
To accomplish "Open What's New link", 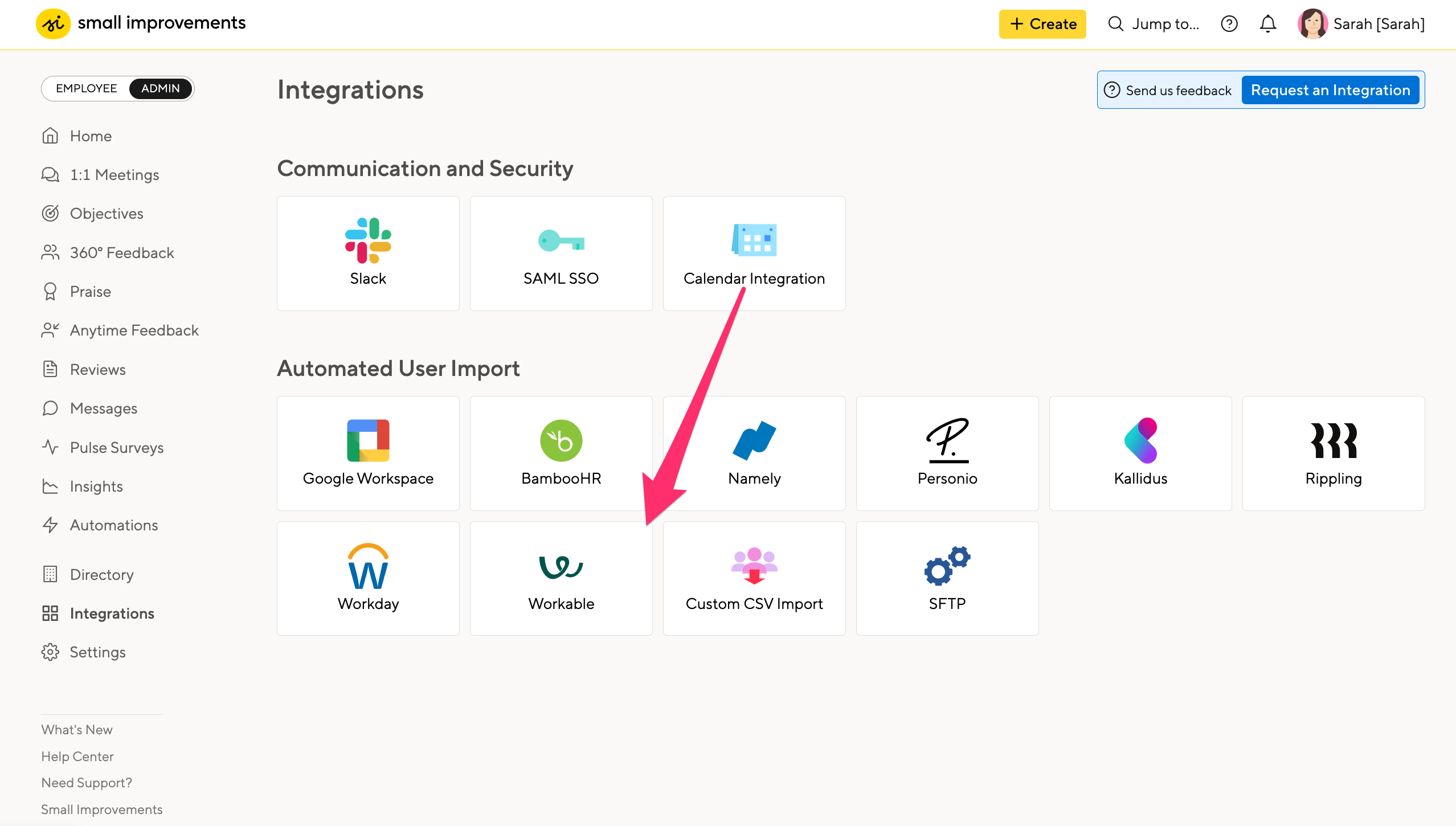I will (x=76, y=730).
